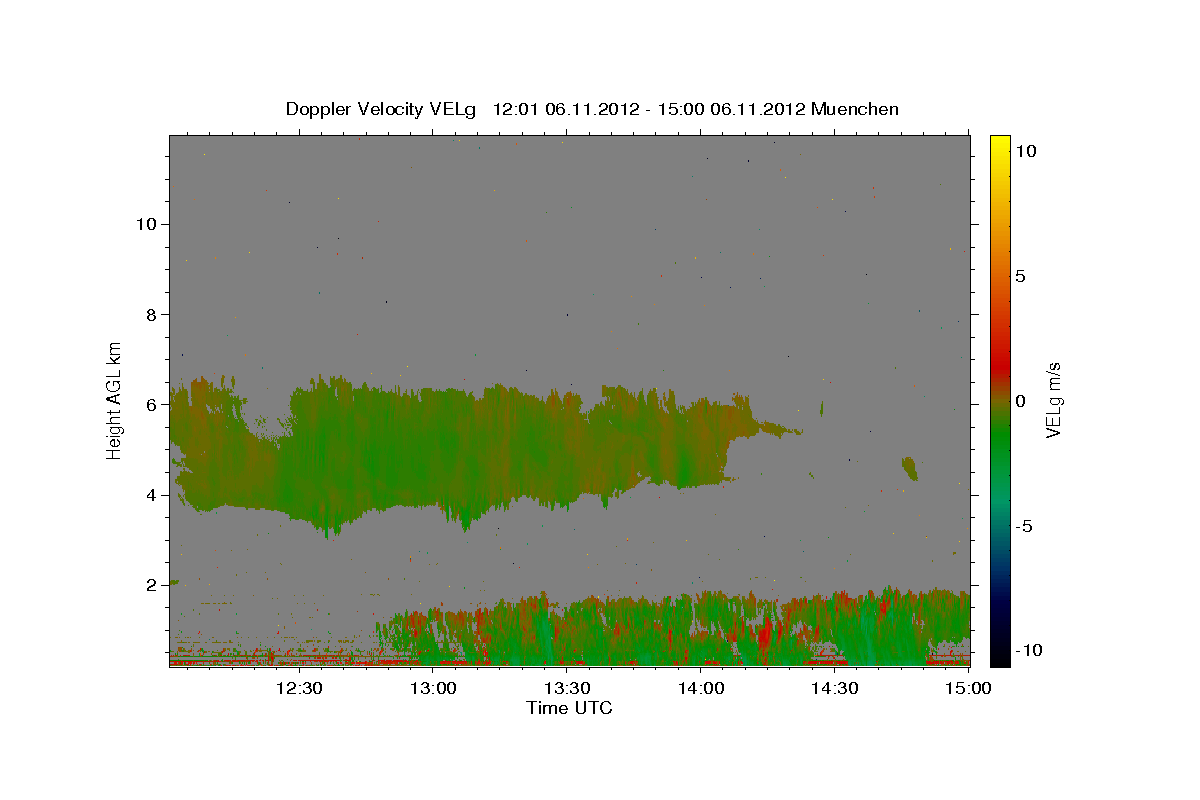Click the colorbar value -10
The height and width of the screenshot is (800, 1200).
(x=1027, y=650)
